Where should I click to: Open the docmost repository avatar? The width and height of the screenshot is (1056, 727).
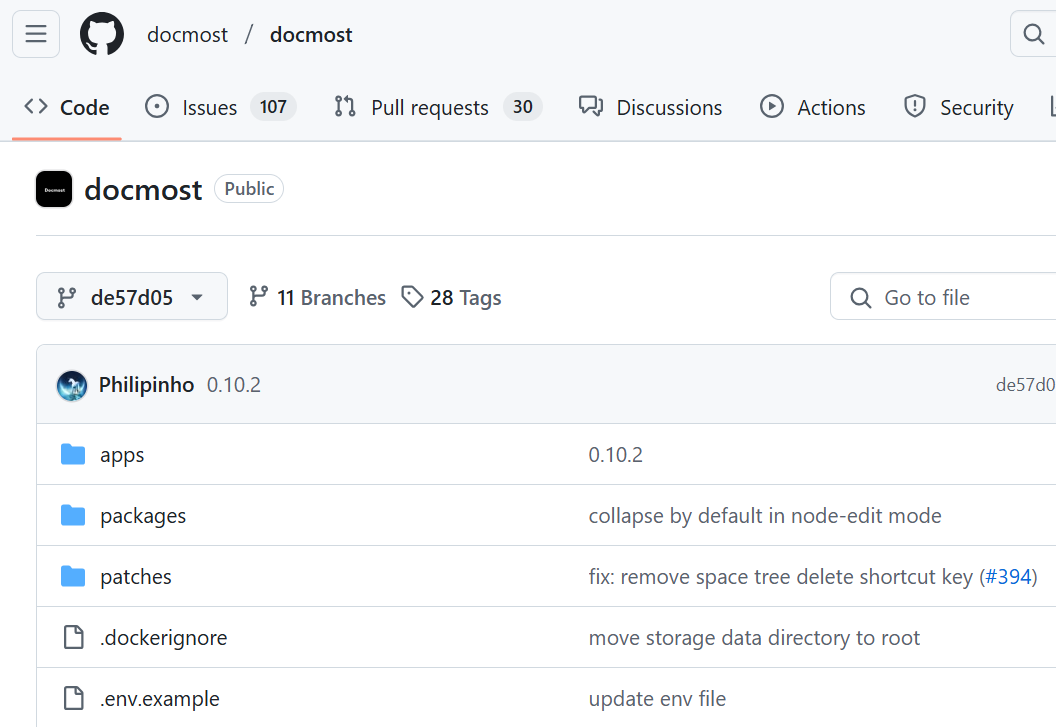click(x=53, y=189)
